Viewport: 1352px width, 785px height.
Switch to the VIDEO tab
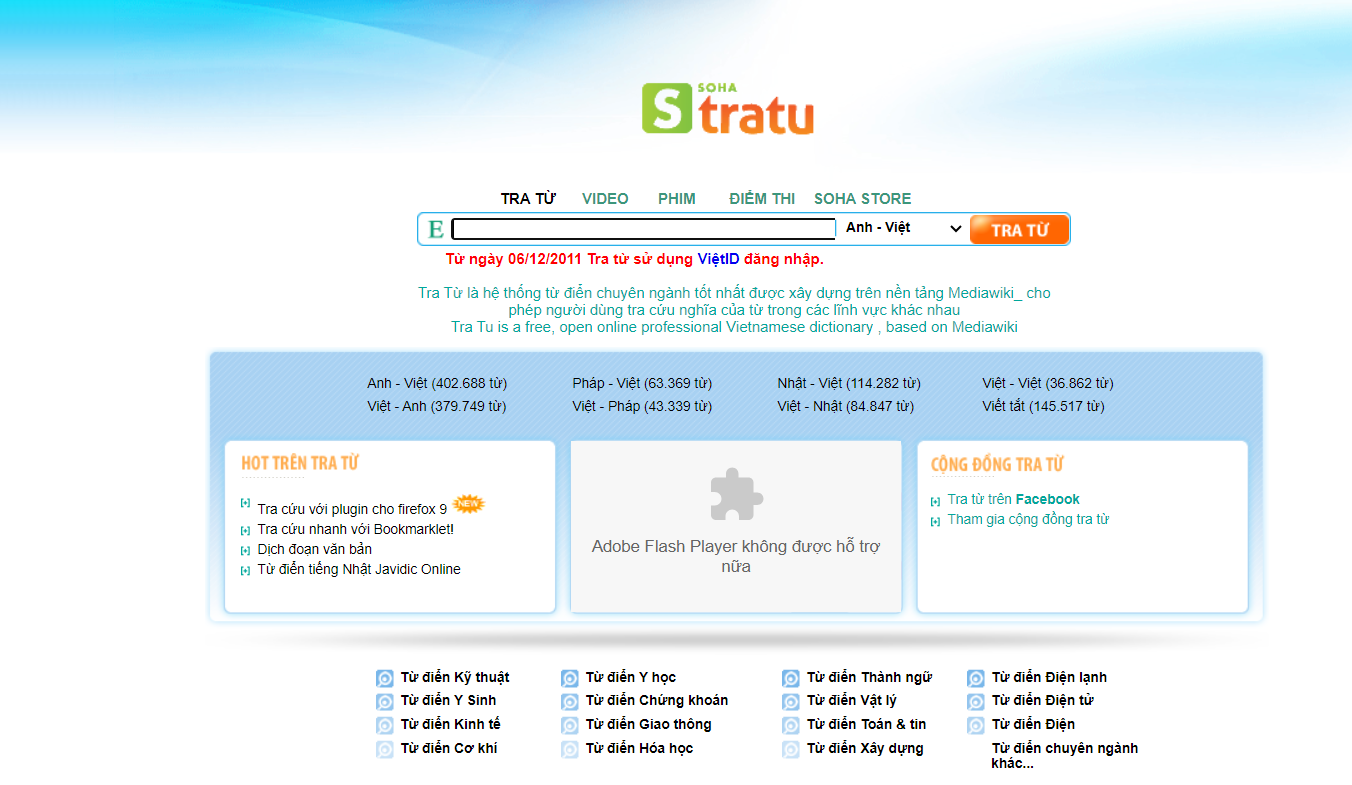(605, 198)
